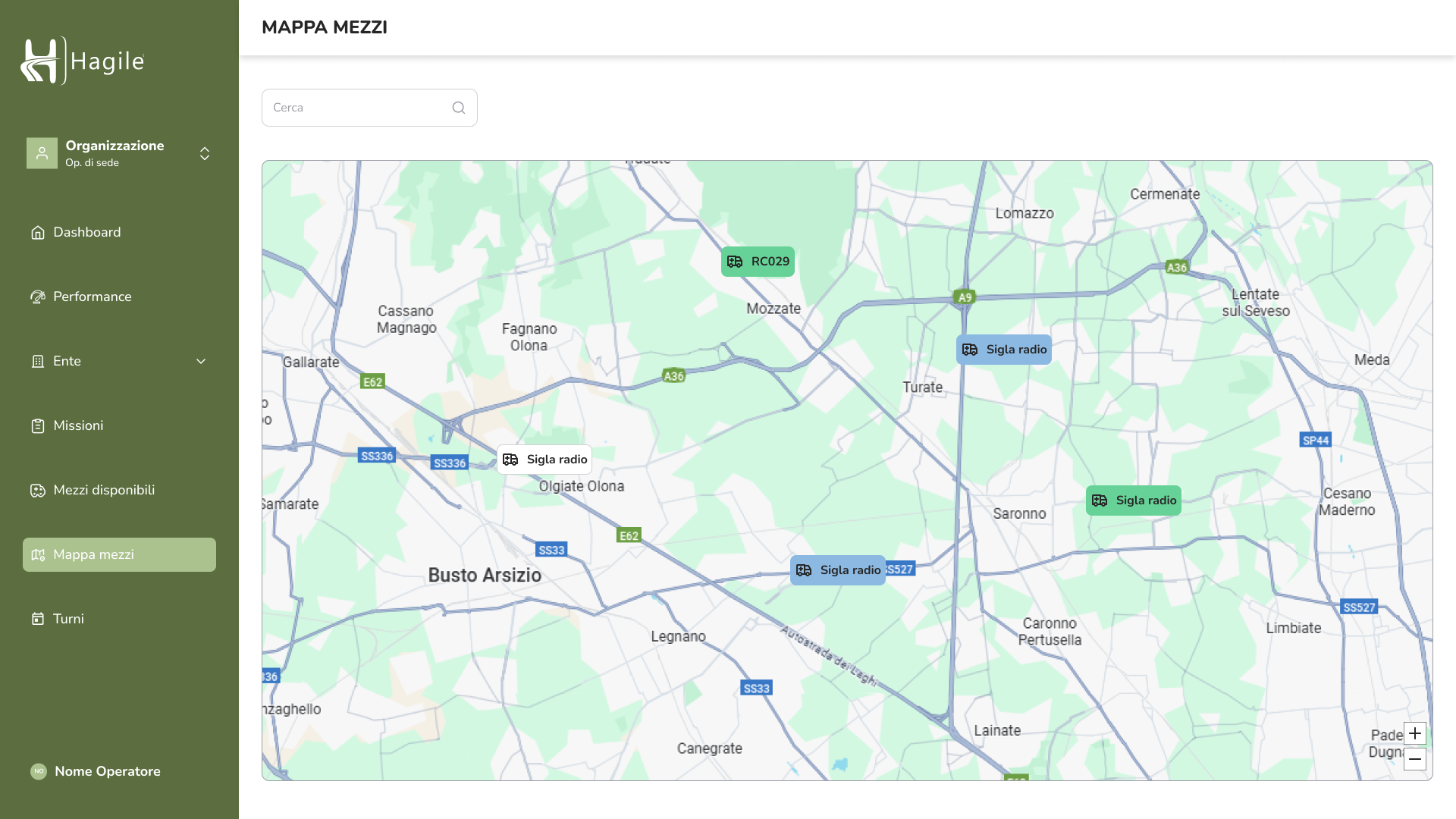
Task: Open the Turni section
Action: 119,619
